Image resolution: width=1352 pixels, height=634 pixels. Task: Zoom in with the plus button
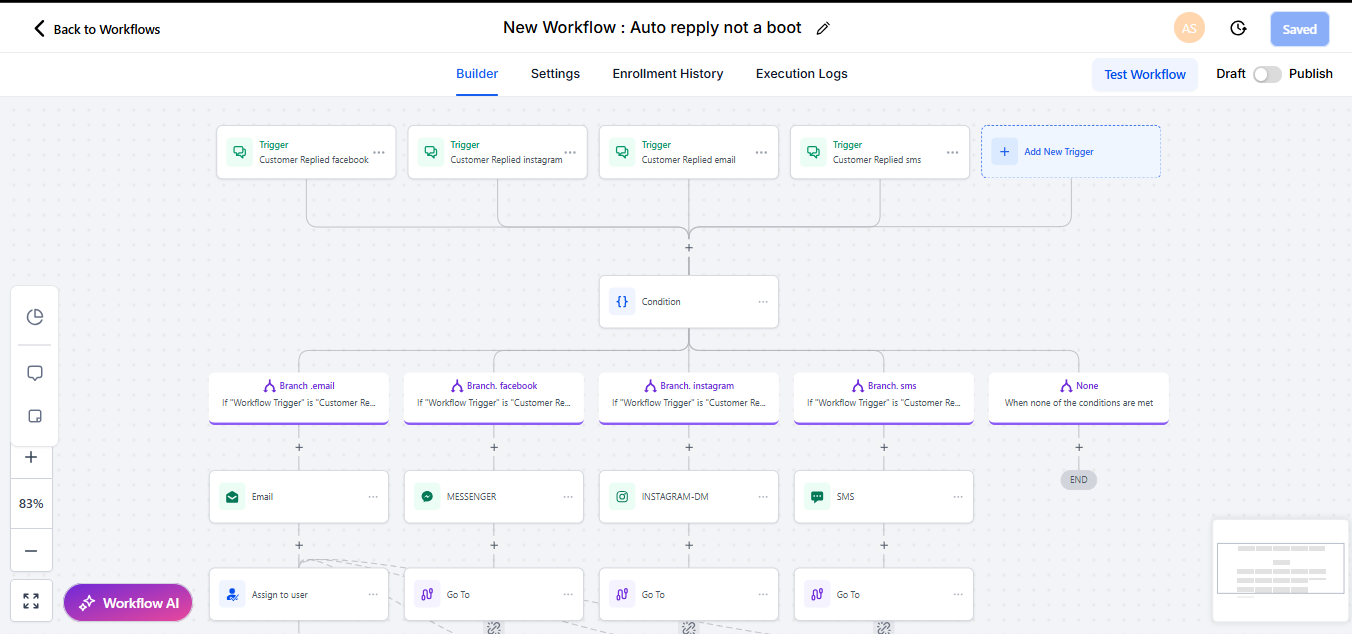point(31,457)
